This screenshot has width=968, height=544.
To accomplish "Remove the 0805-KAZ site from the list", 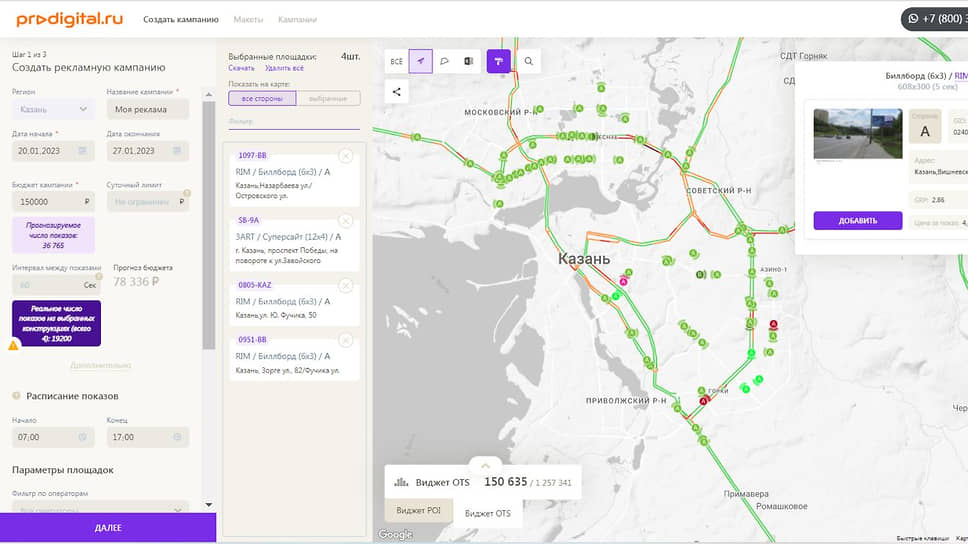I will (x=346, y=285).
